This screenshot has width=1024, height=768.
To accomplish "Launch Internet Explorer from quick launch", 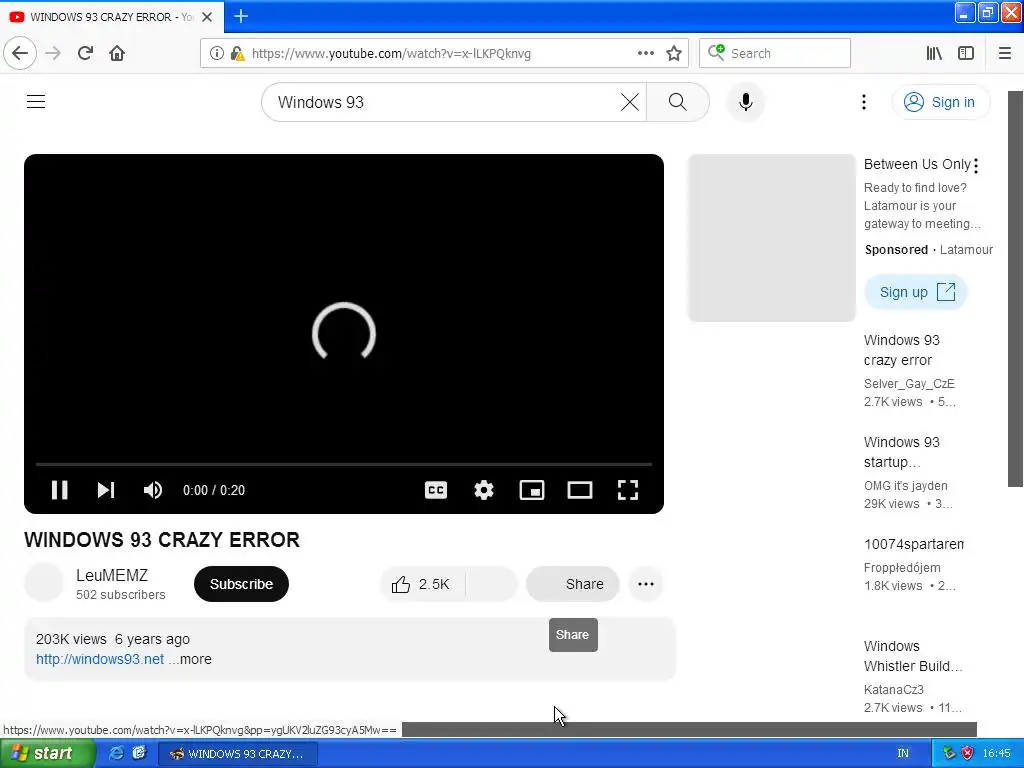I will point(116,753).
